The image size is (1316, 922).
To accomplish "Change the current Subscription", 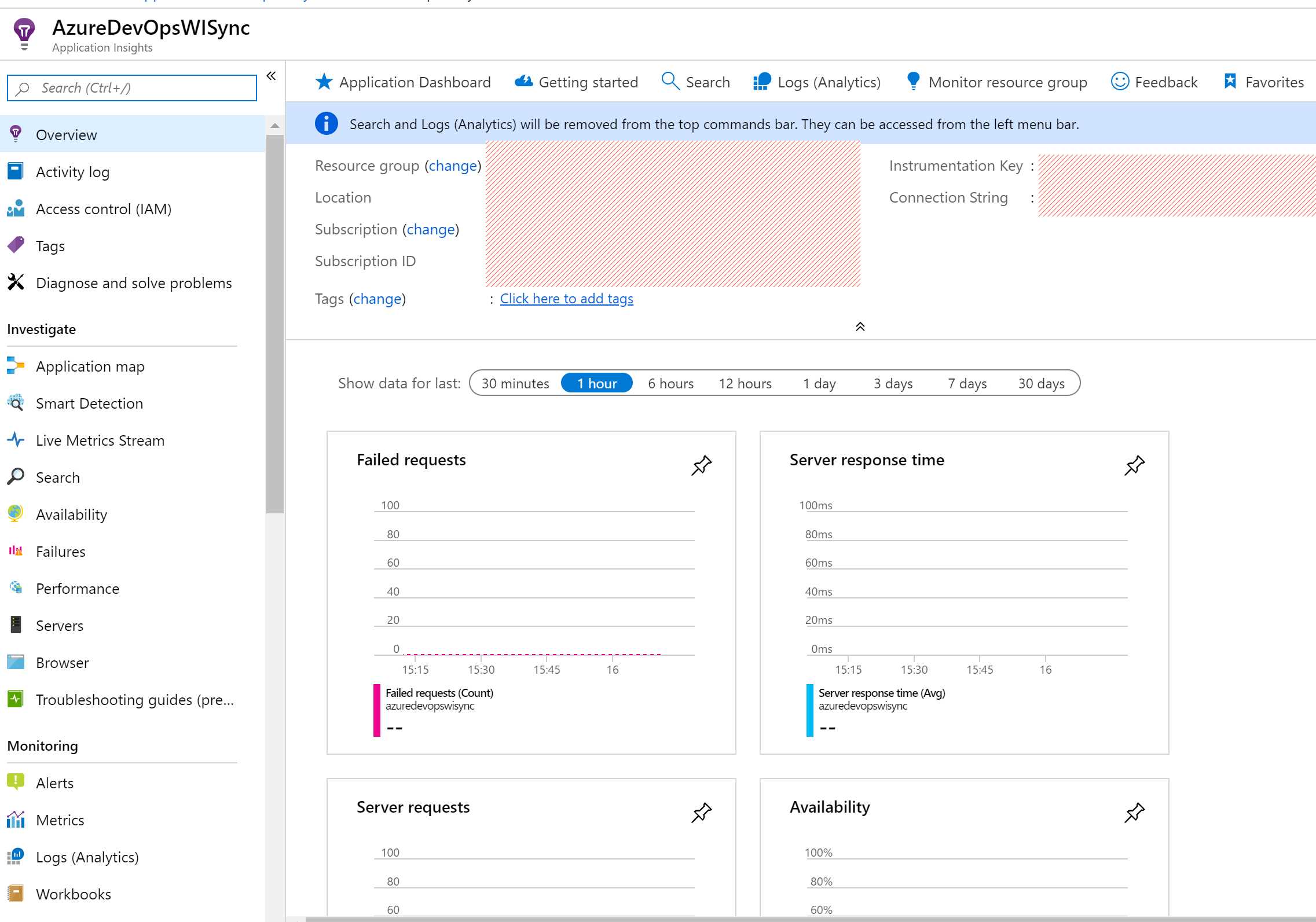I will coord(430,229).
